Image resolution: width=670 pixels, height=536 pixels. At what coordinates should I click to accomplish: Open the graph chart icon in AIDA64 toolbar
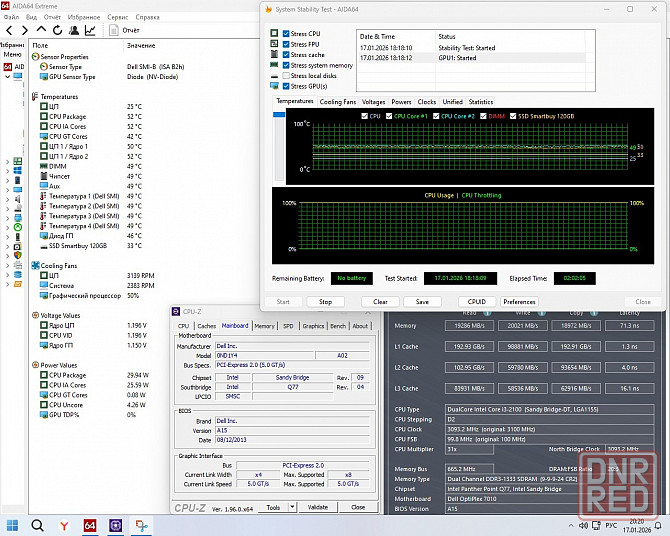coord(90,31)
